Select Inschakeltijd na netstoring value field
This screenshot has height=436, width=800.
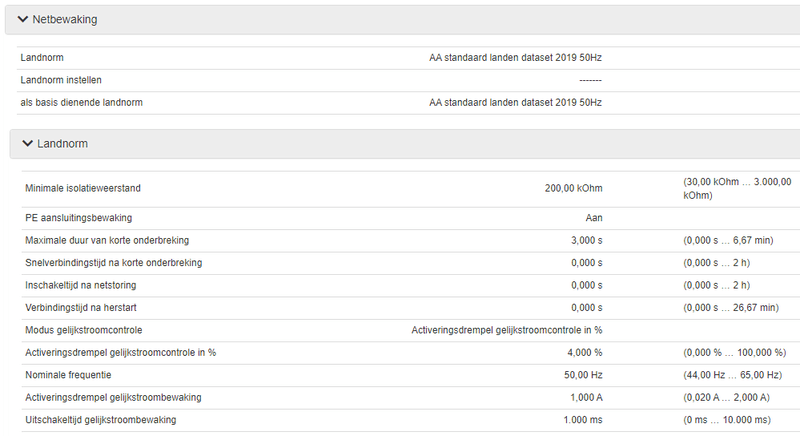(585, 285)
